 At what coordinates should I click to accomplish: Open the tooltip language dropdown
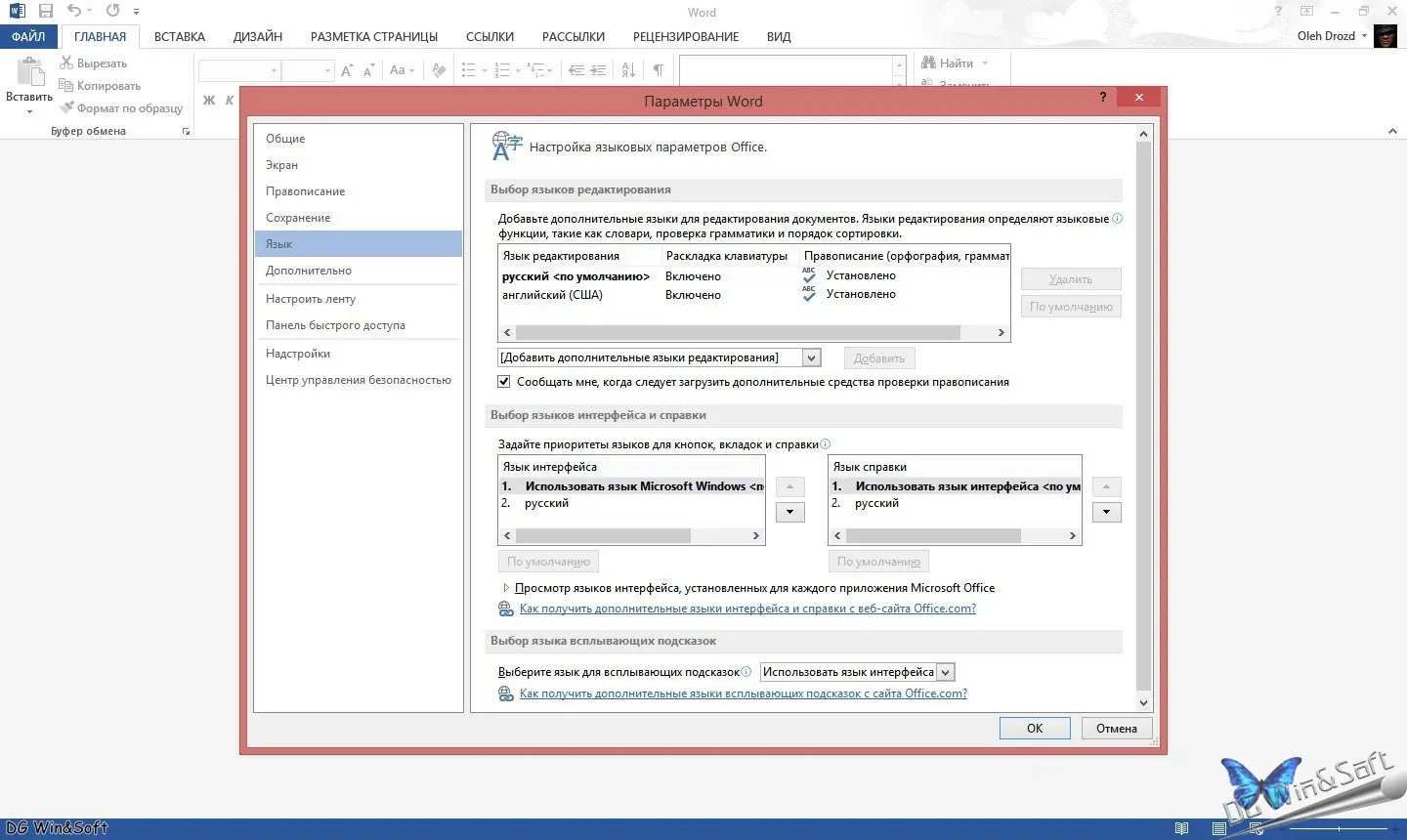(945, 672)
